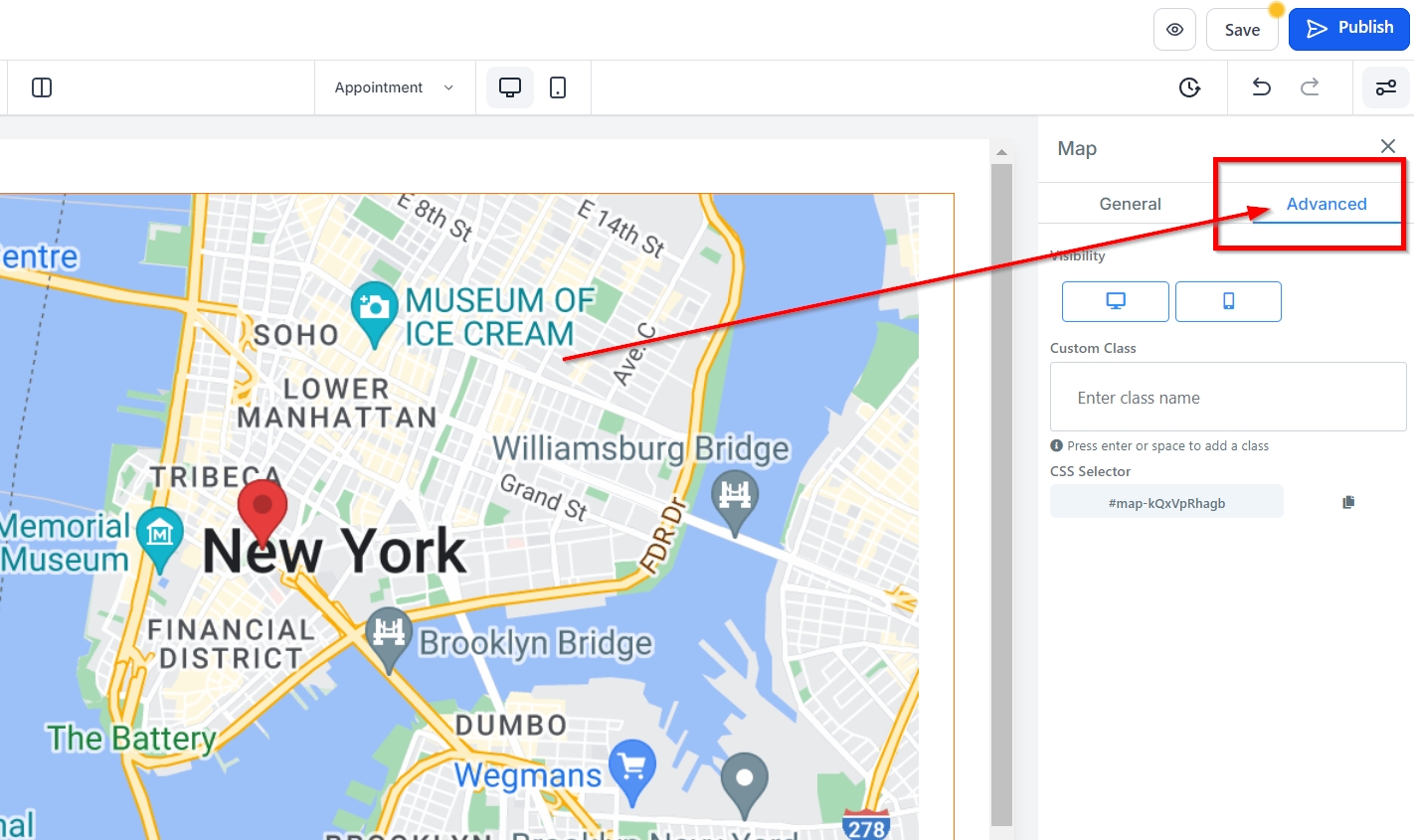Click the undo arrow
The height and width of the screenshot is (840, 1414).
click(1261, 87)
